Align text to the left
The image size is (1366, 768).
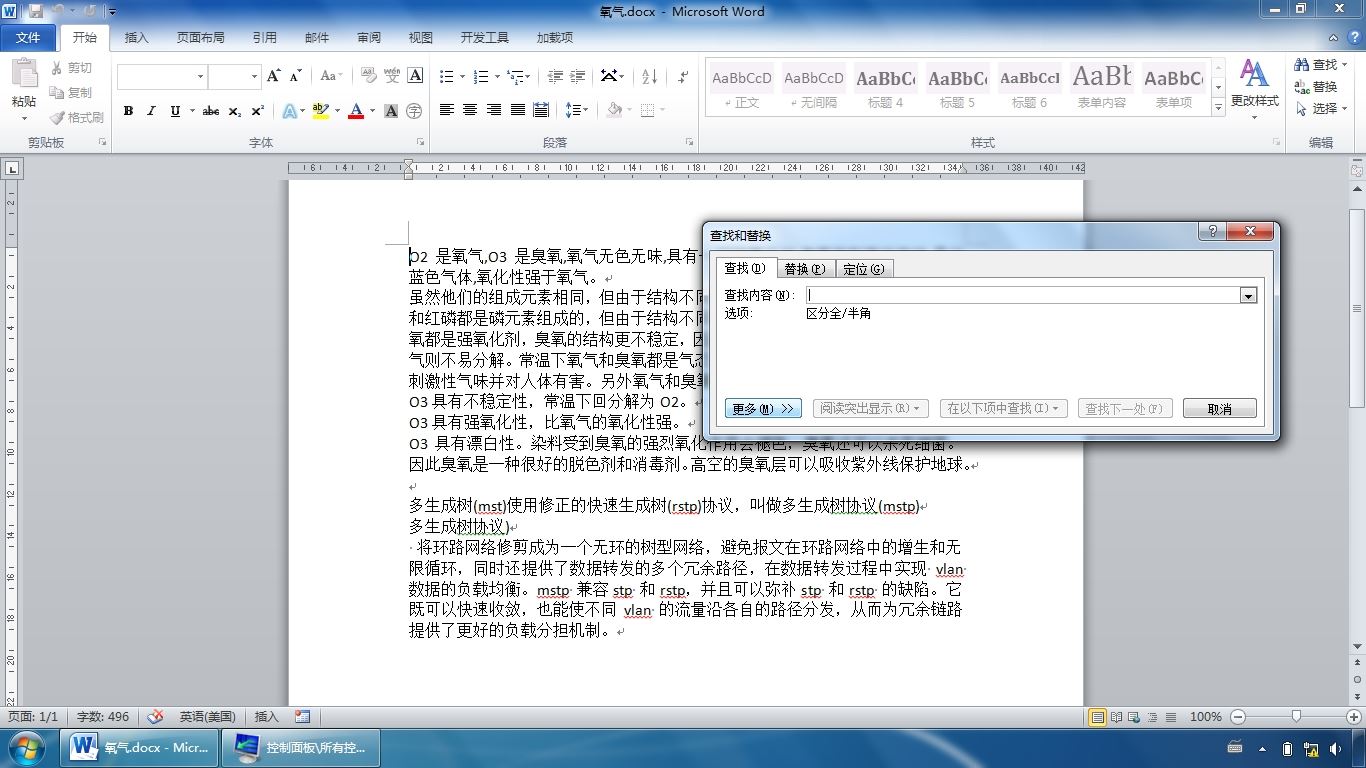click(x=446, y=110)
